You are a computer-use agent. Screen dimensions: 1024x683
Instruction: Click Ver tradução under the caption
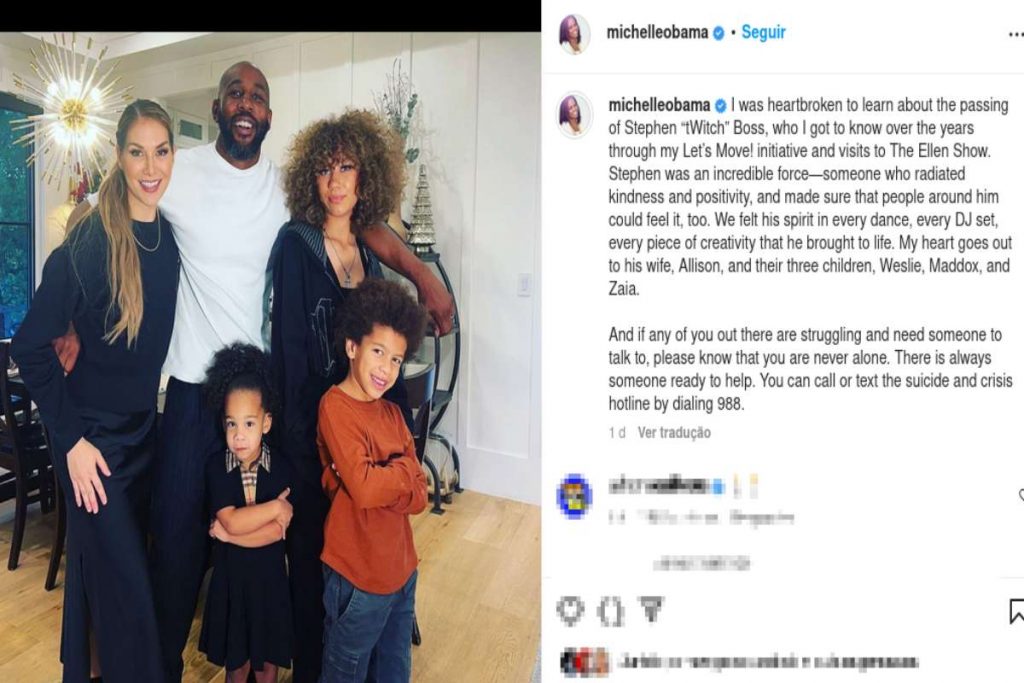coord(674,432)
